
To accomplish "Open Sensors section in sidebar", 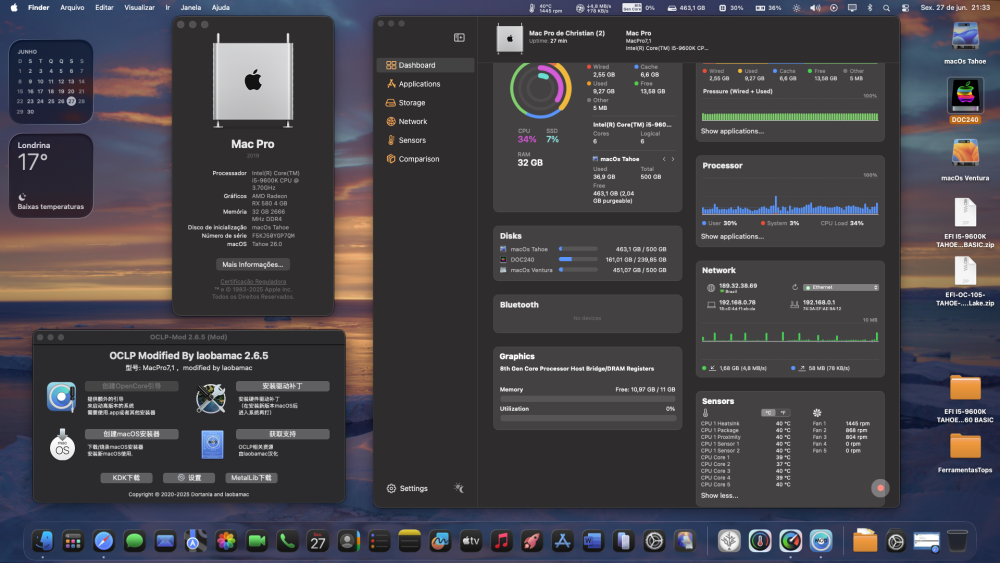I will coord(406,140).
